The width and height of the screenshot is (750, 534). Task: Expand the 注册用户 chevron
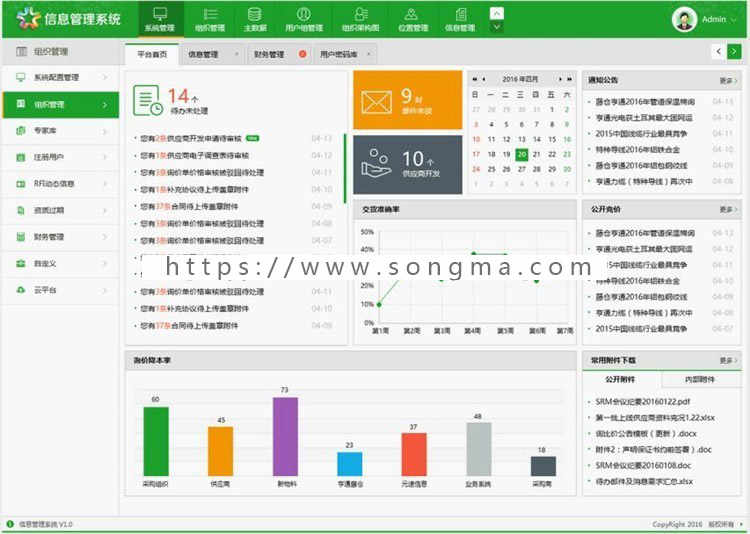click(105, 157)
